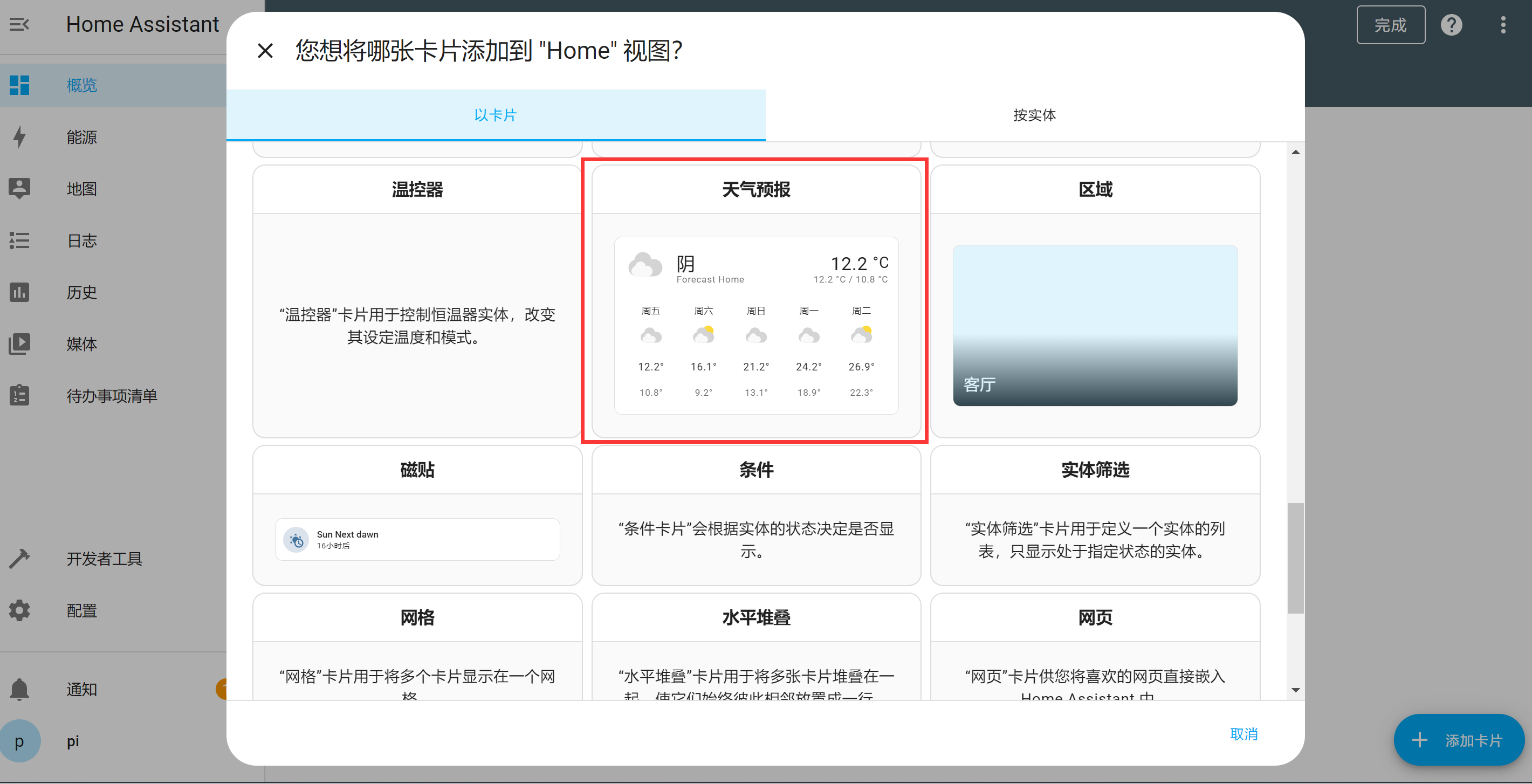1532x784 pixels.
Task: Select the 磁贴 tile card
Action: [x=417, y=515]
